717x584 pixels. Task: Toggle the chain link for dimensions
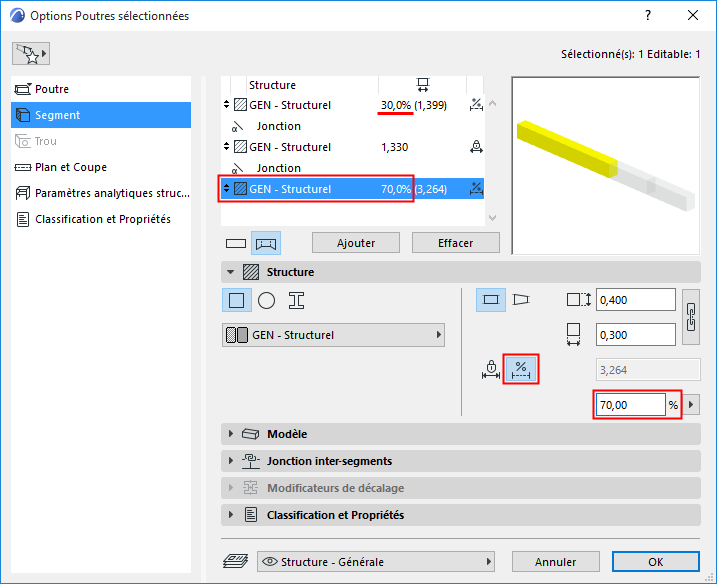pos(691,317)
